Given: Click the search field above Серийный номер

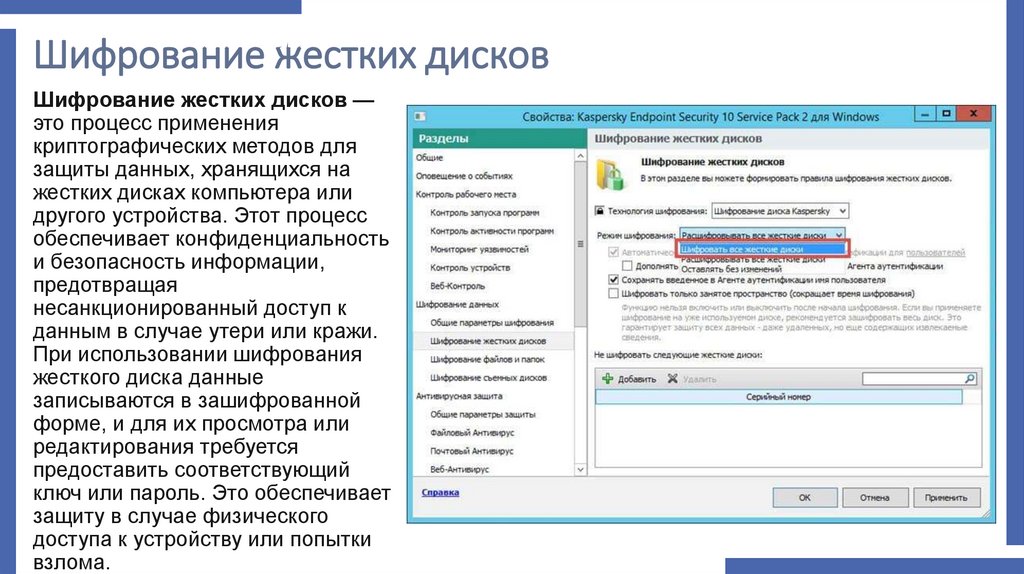Looking at the screenshot, I should click(x=914, y=379).
